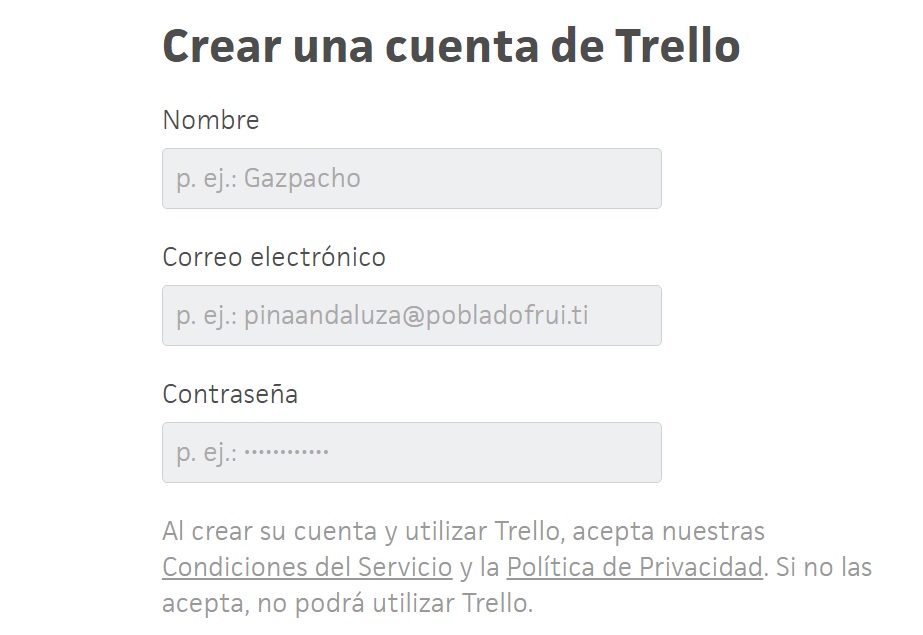Click "p. ej.:" prefix in Nombre field

pos(206,179)
